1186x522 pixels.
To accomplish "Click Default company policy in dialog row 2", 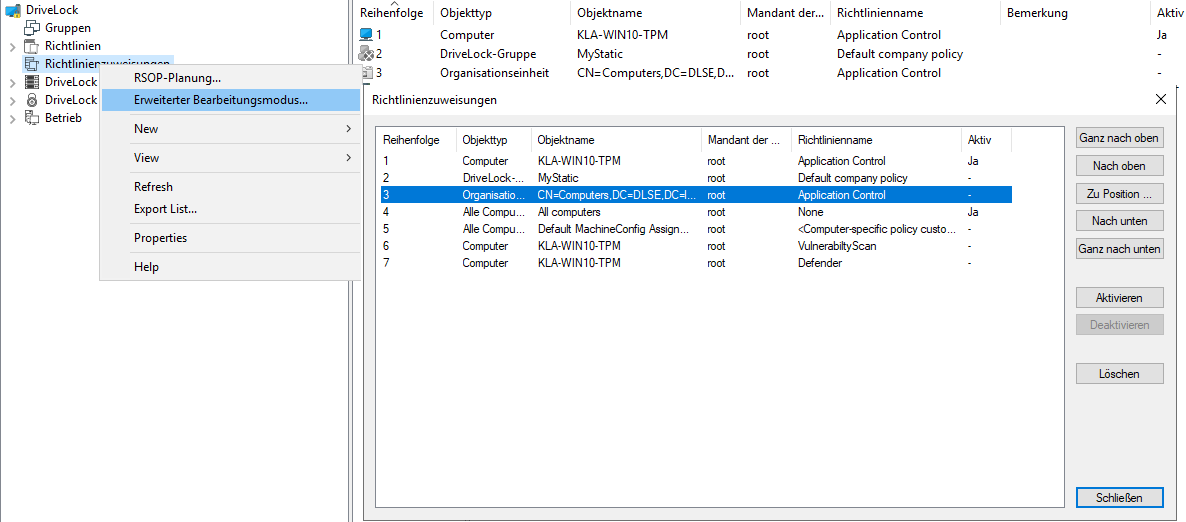I will (852, 178).
